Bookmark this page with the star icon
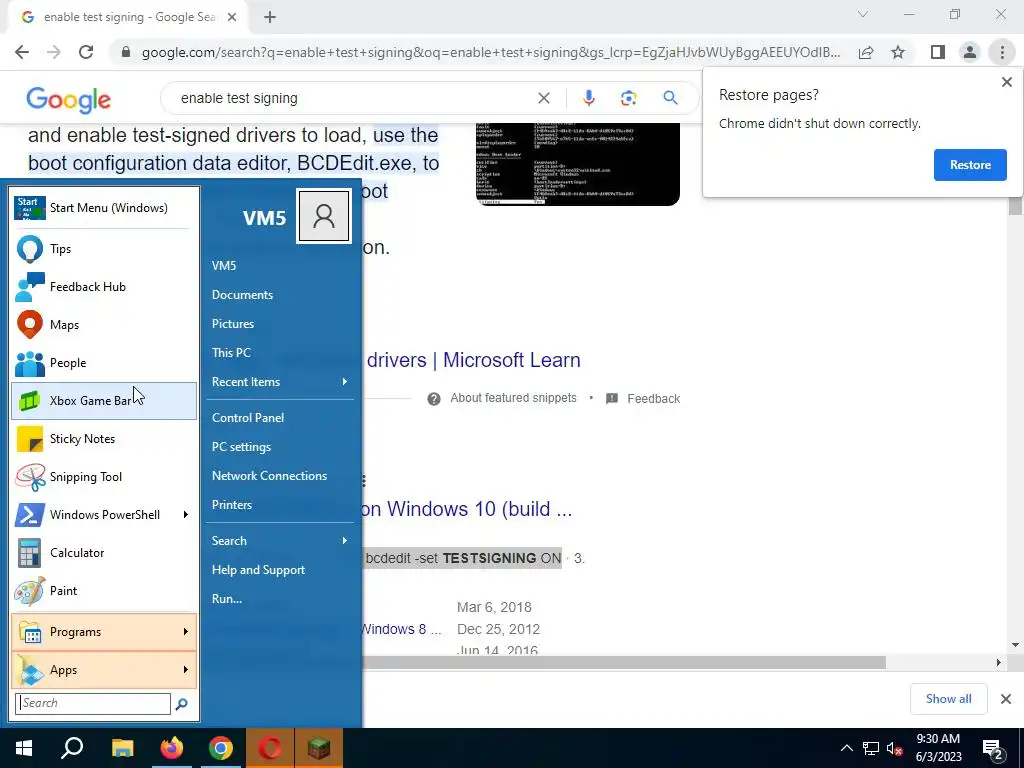 [x=898, y=52]
